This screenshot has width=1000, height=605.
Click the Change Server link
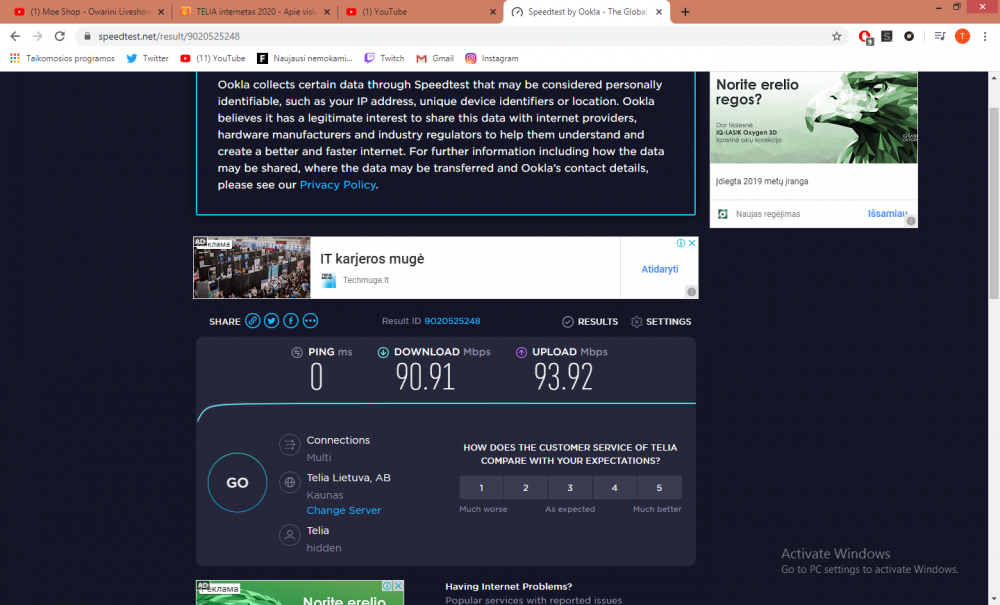coord(344,510)
